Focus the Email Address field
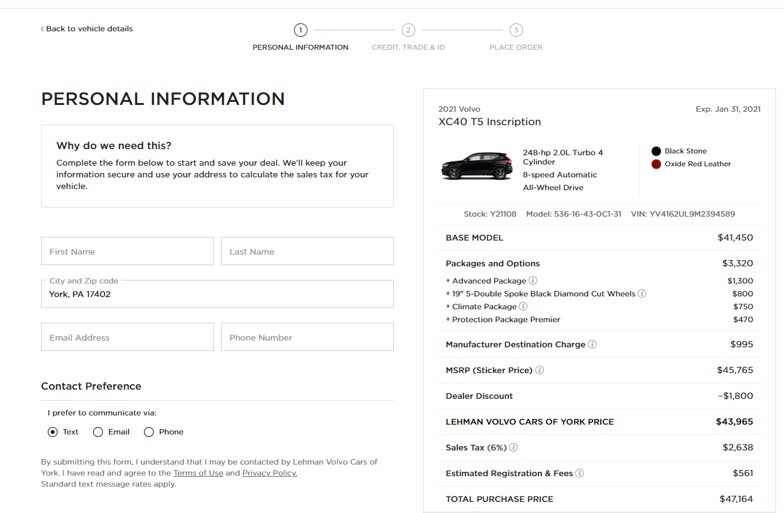The width and height of the screenshot is (784, 513). [x=128, y=337]
